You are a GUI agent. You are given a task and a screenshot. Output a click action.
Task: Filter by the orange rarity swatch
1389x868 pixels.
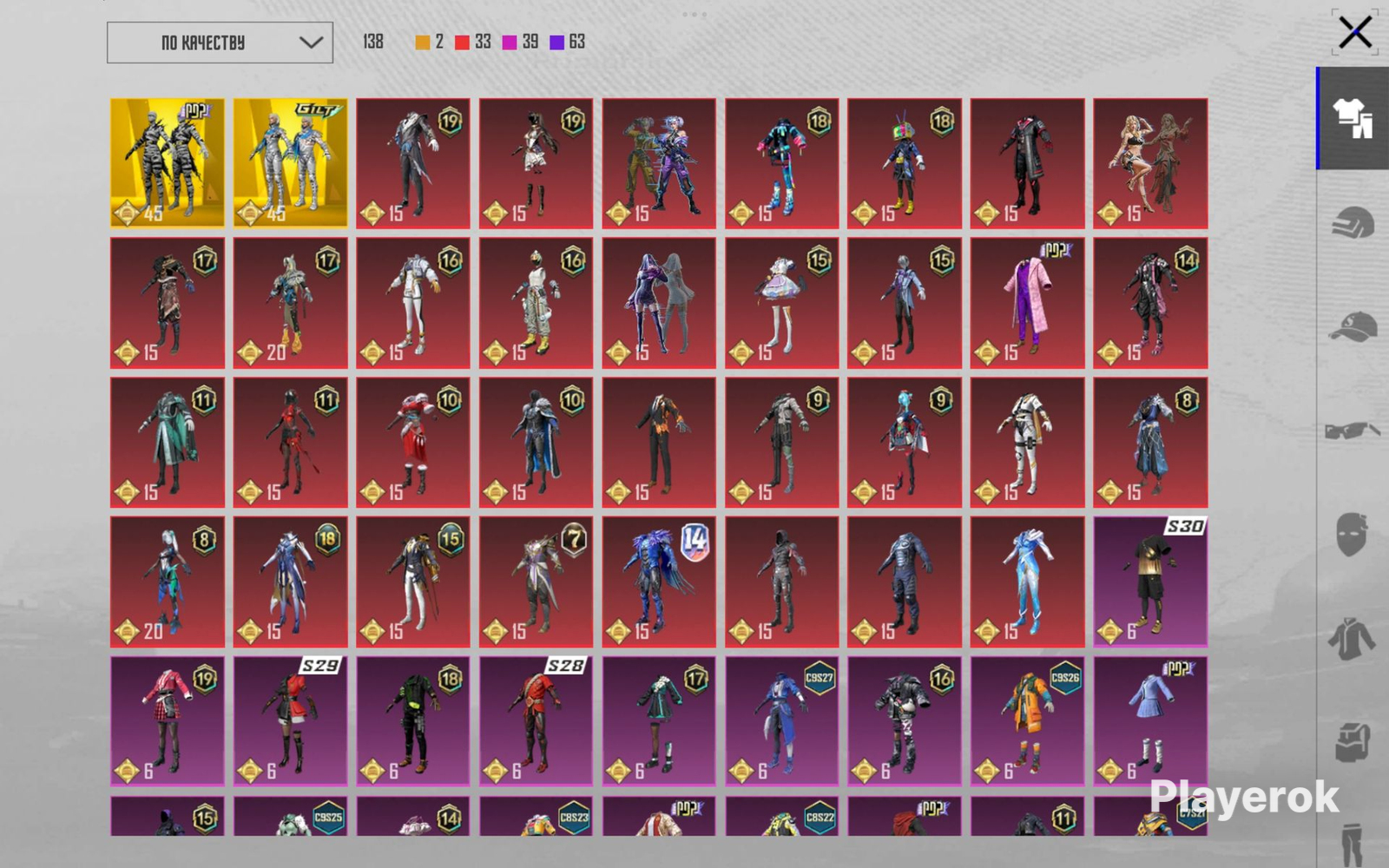pyautogui.click(x=423, y=43)
